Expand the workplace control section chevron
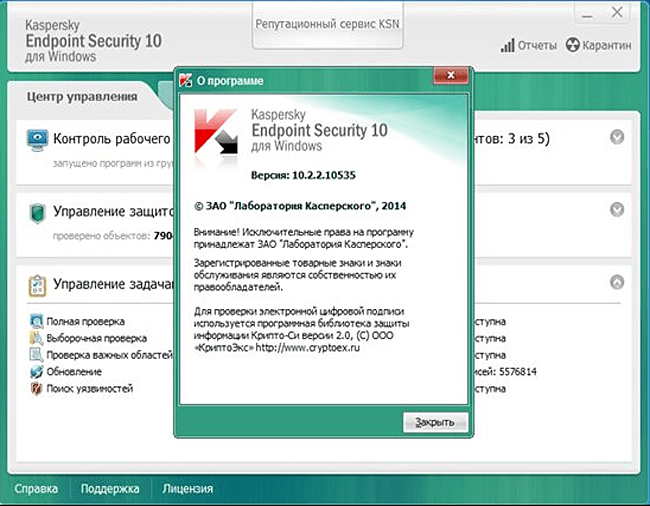 pos(617,137)
